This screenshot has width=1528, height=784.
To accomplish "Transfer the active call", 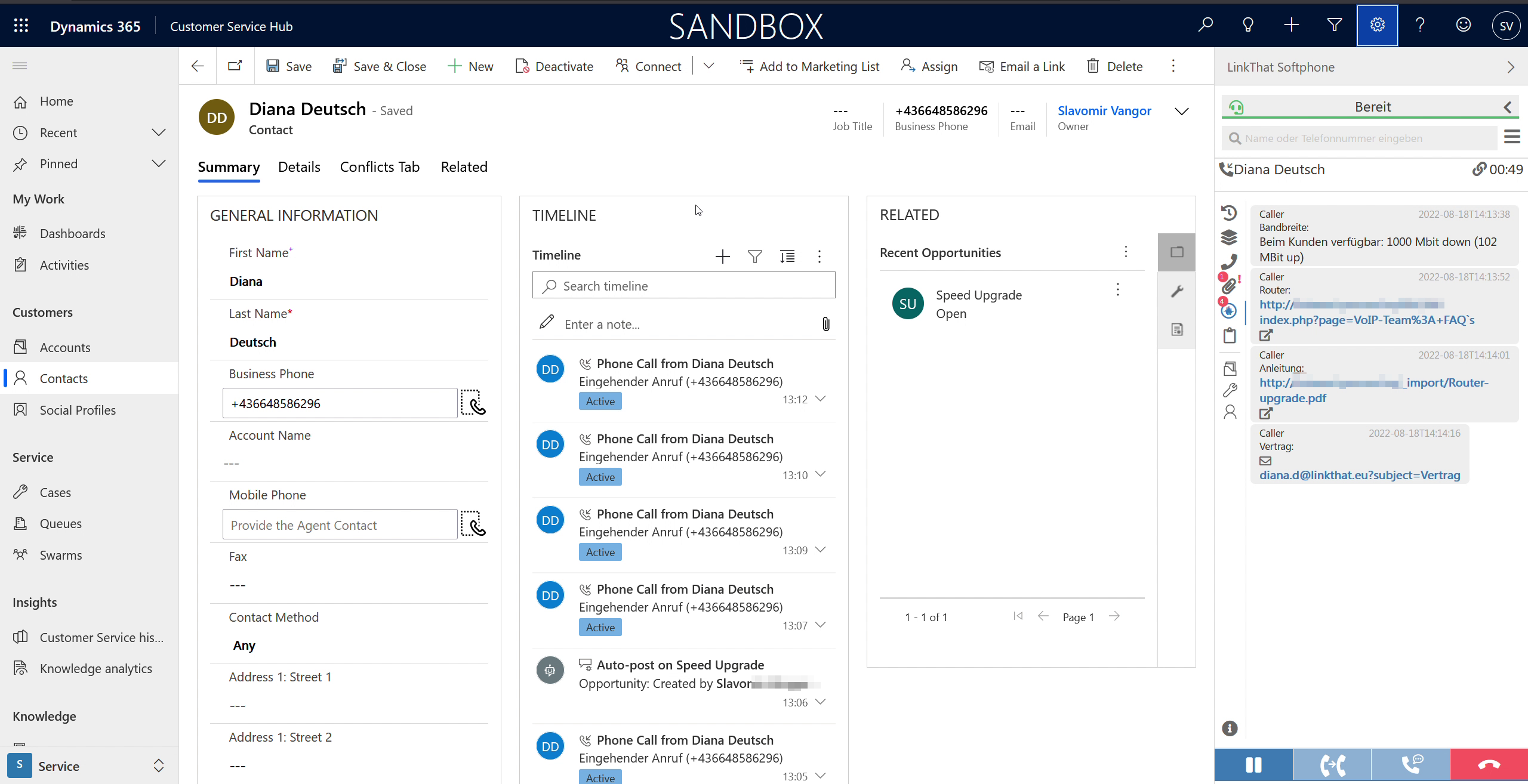I will pos(1332,765).
